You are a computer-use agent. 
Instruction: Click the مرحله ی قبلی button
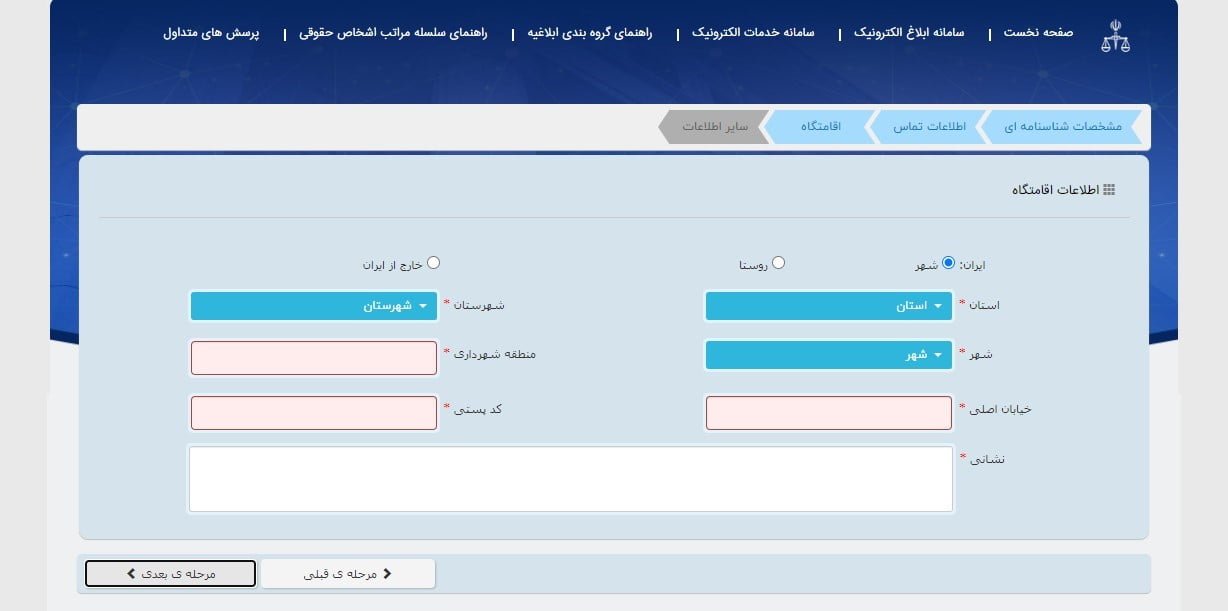click(x=348, y=574)
